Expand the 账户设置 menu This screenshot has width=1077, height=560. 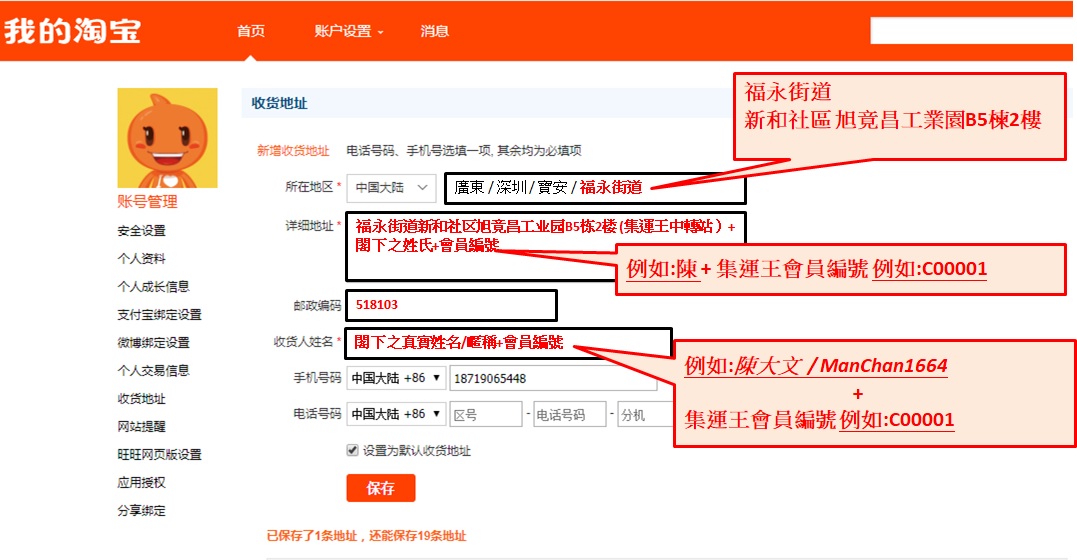[348, 31]
